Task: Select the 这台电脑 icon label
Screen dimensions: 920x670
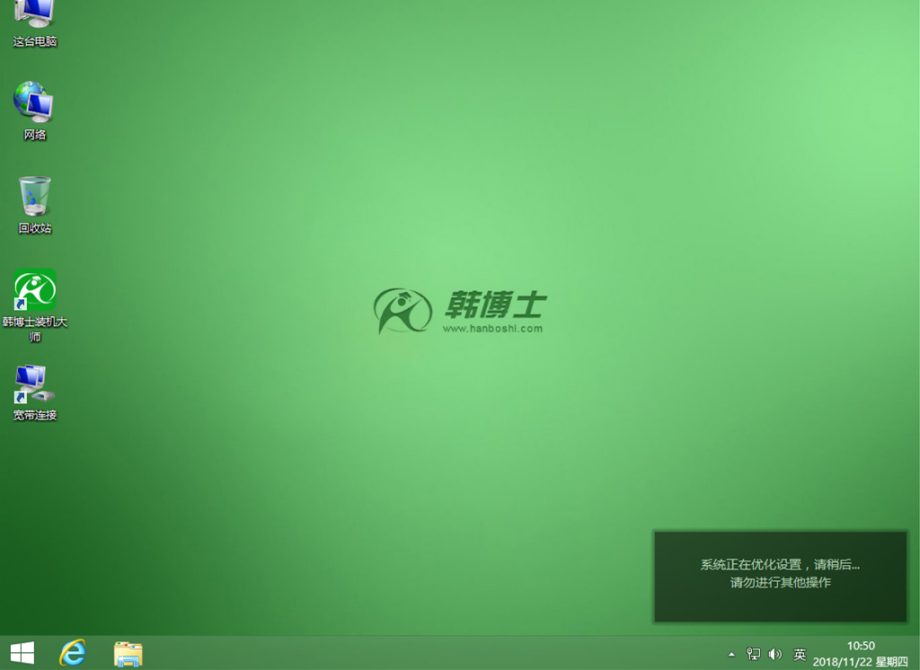Action: coord(34,42)
